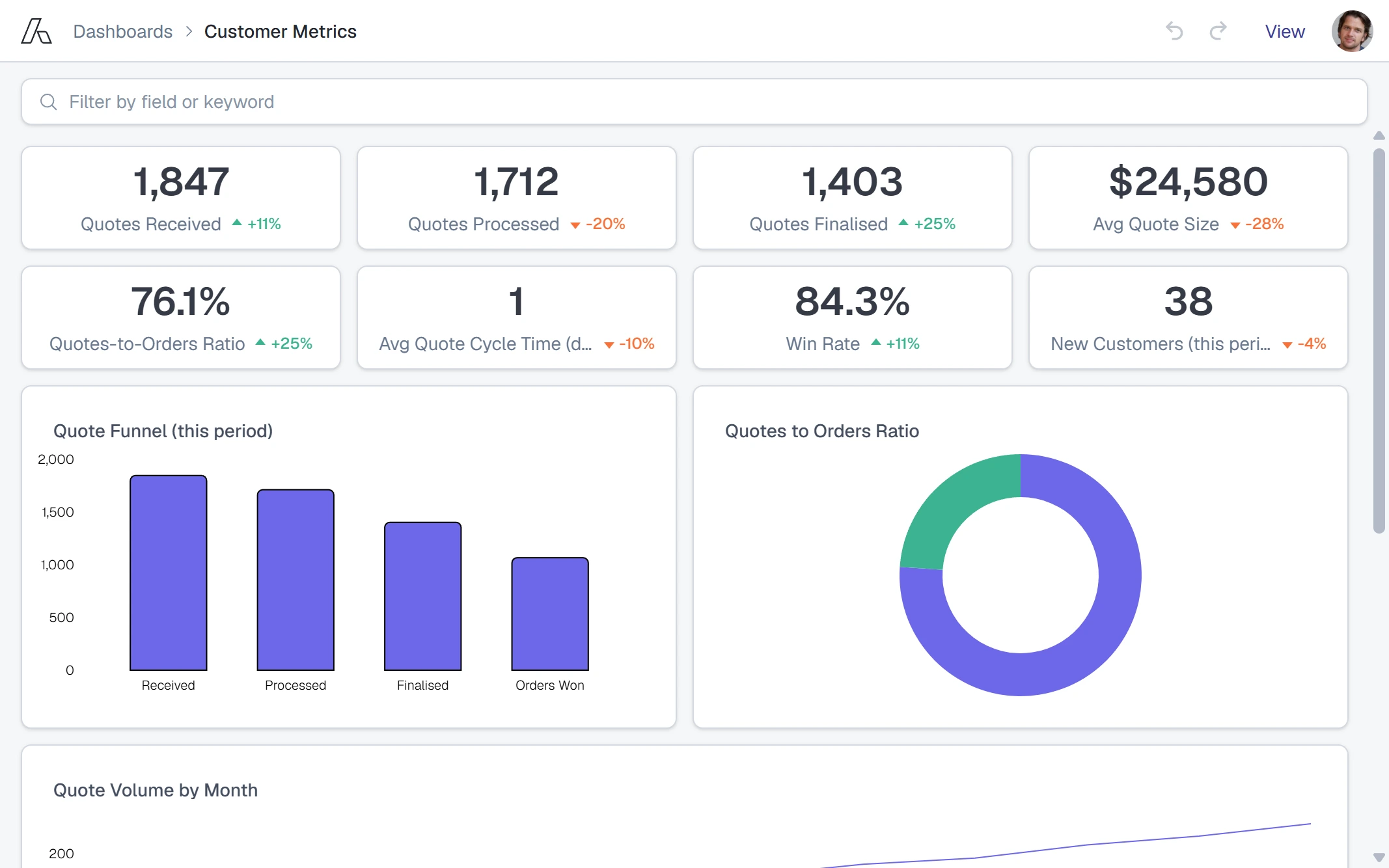Click the redo arrow icon
The height and width of the screenshot is (868, 1389).
click(x=1218, y=31)
